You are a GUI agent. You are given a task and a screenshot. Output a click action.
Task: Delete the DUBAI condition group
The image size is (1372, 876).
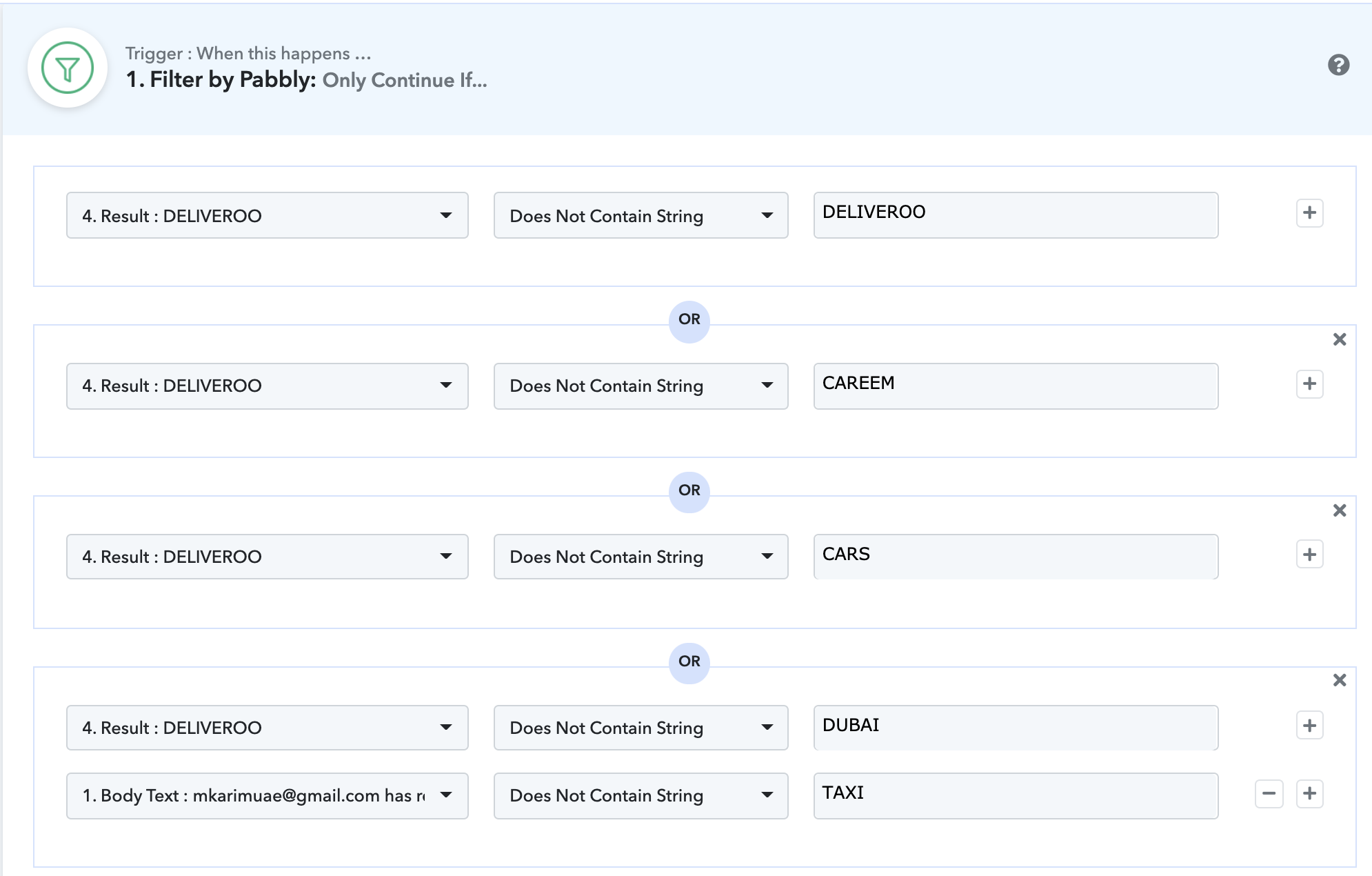[x=1339, y=680]
